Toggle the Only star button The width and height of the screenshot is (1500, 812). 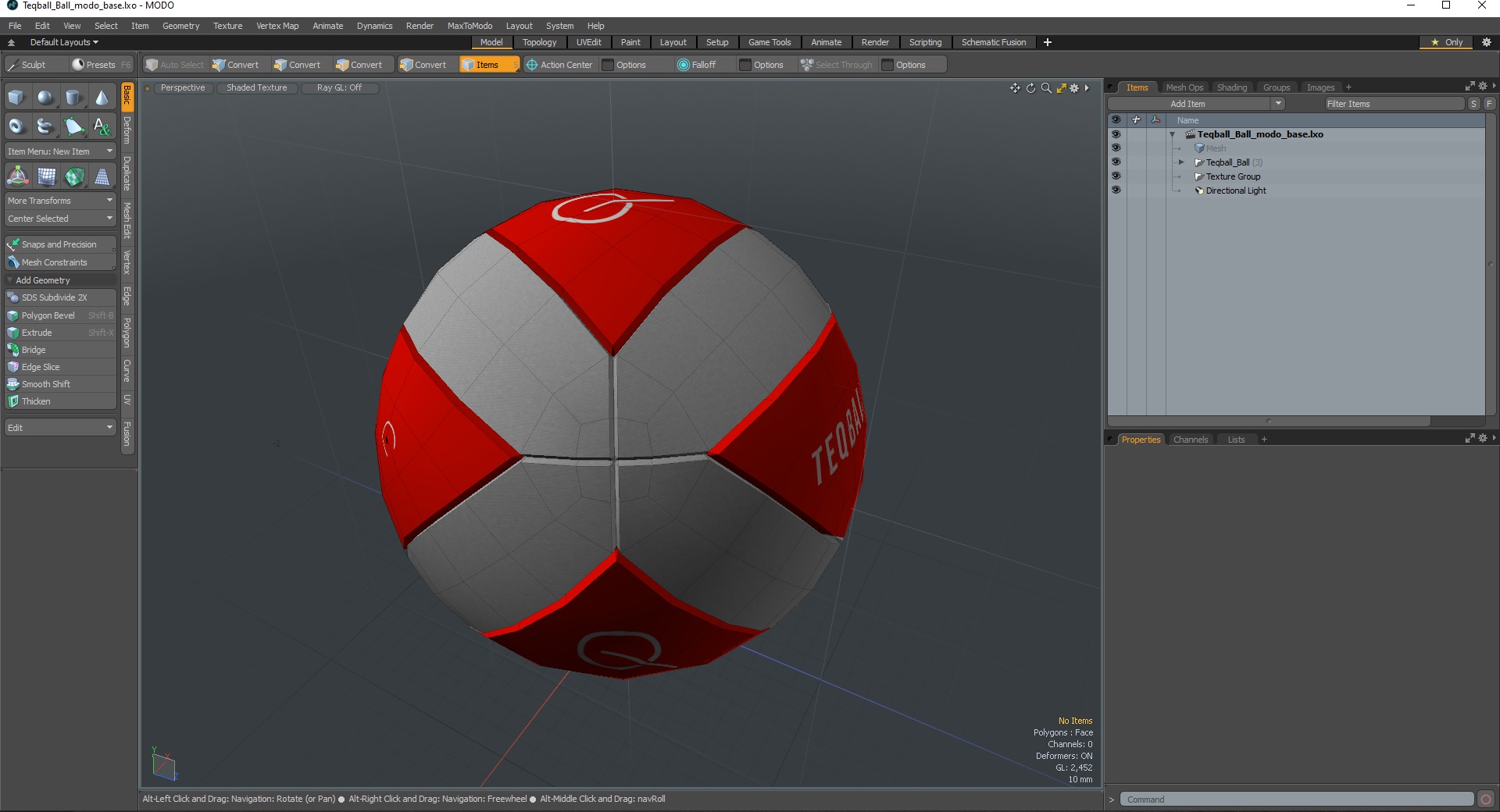click(1446, 42)
